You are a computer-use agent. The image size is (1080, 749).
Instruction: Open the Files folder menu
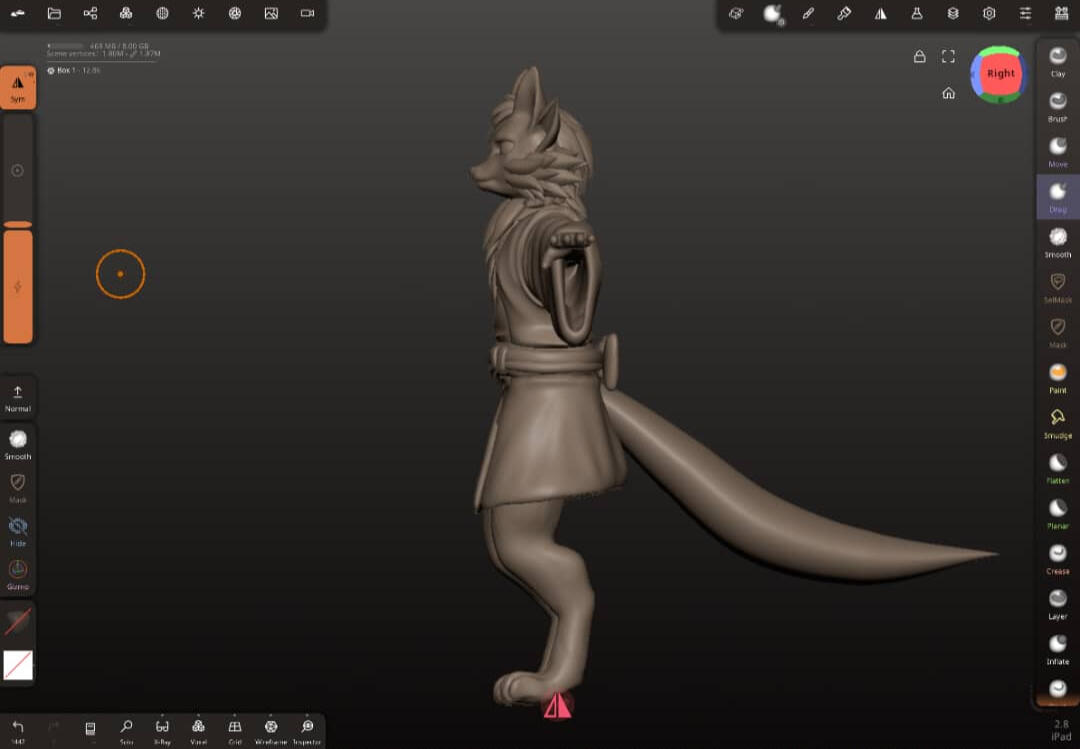pyautogui.click(x=54, y=13)
